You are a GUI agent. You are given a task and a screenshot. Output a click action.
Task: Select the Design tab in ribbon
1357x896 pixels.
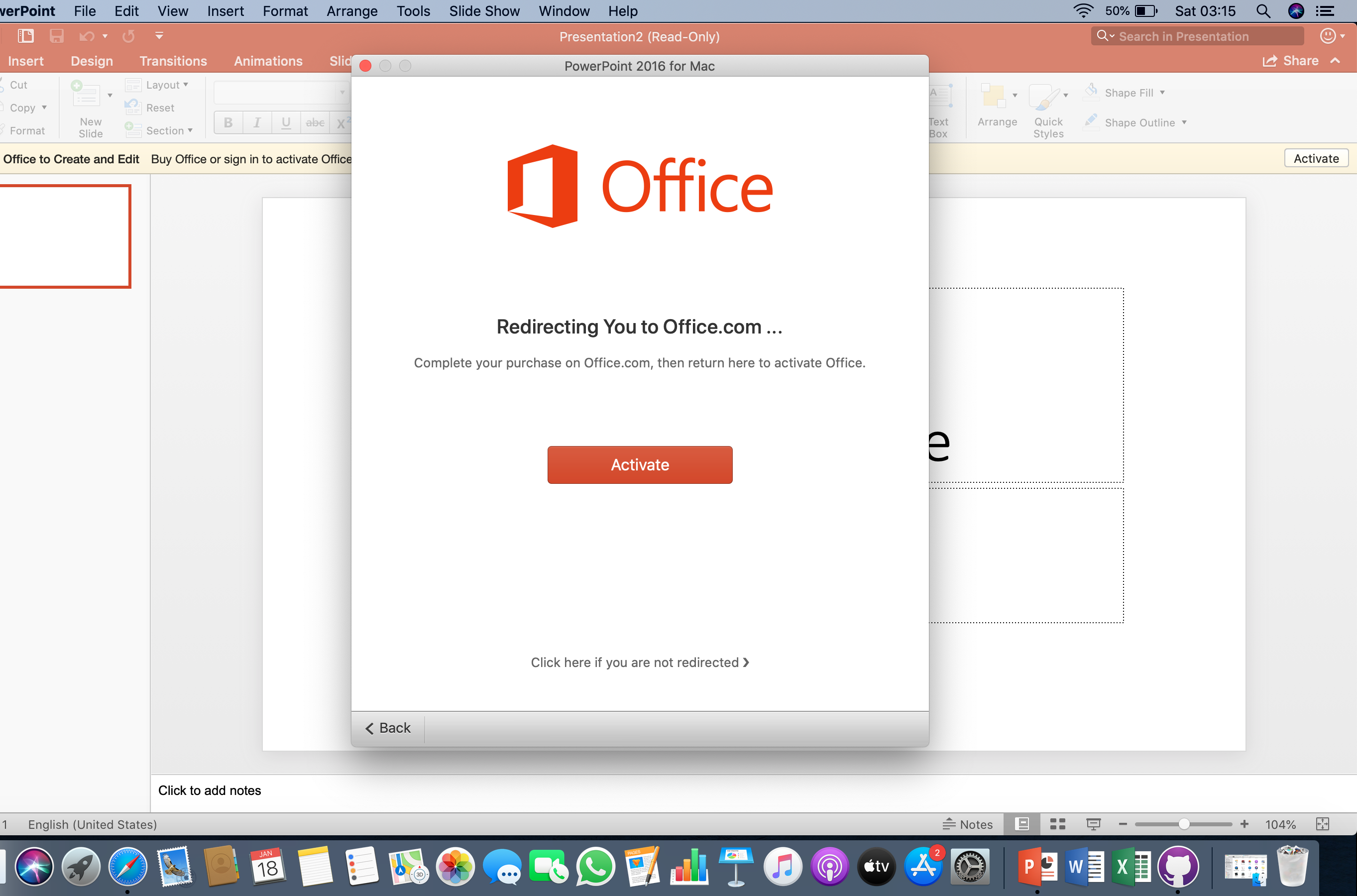pos(92,61)
